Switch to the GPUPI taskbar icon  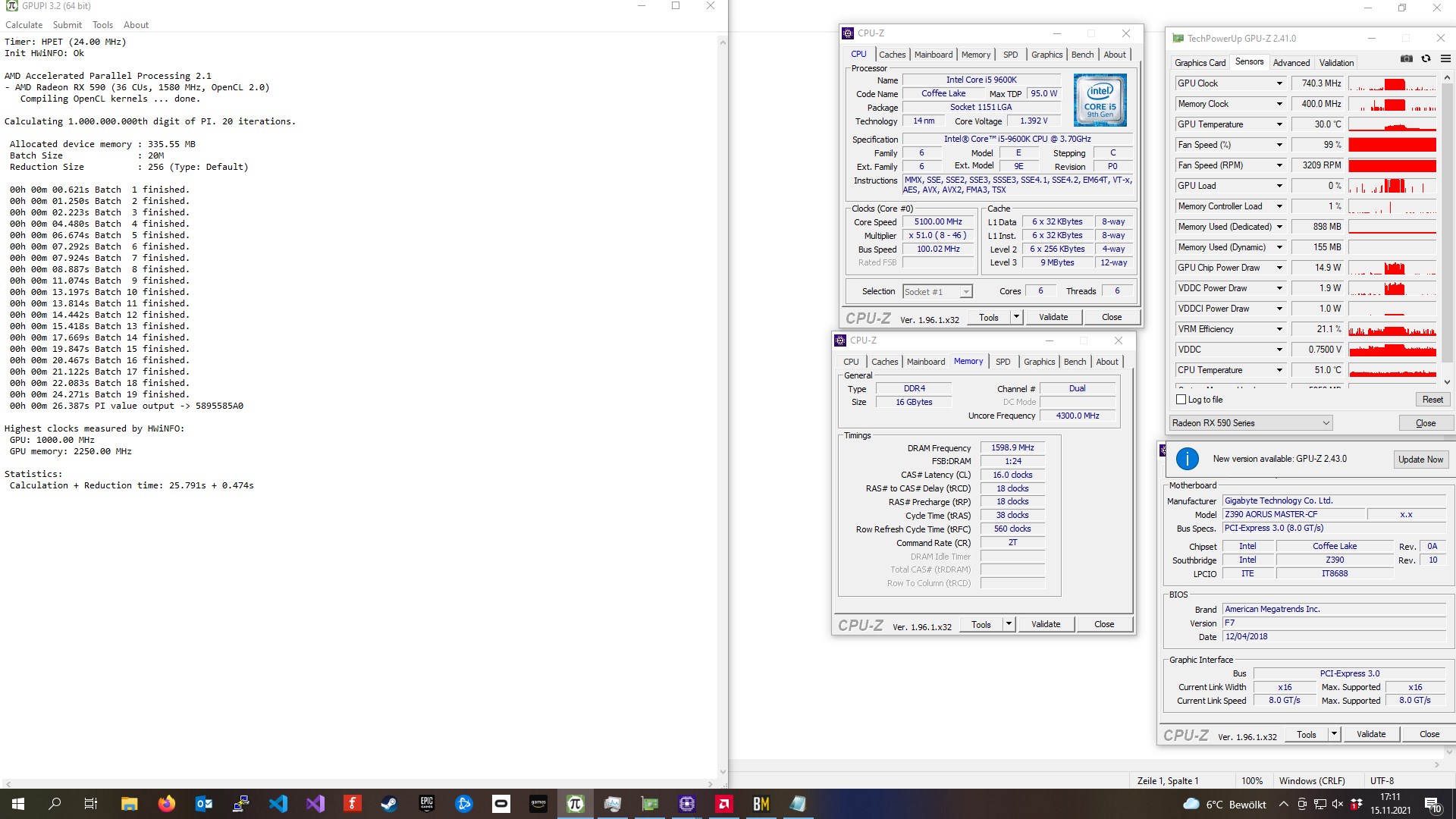click(x=575, y=804)
